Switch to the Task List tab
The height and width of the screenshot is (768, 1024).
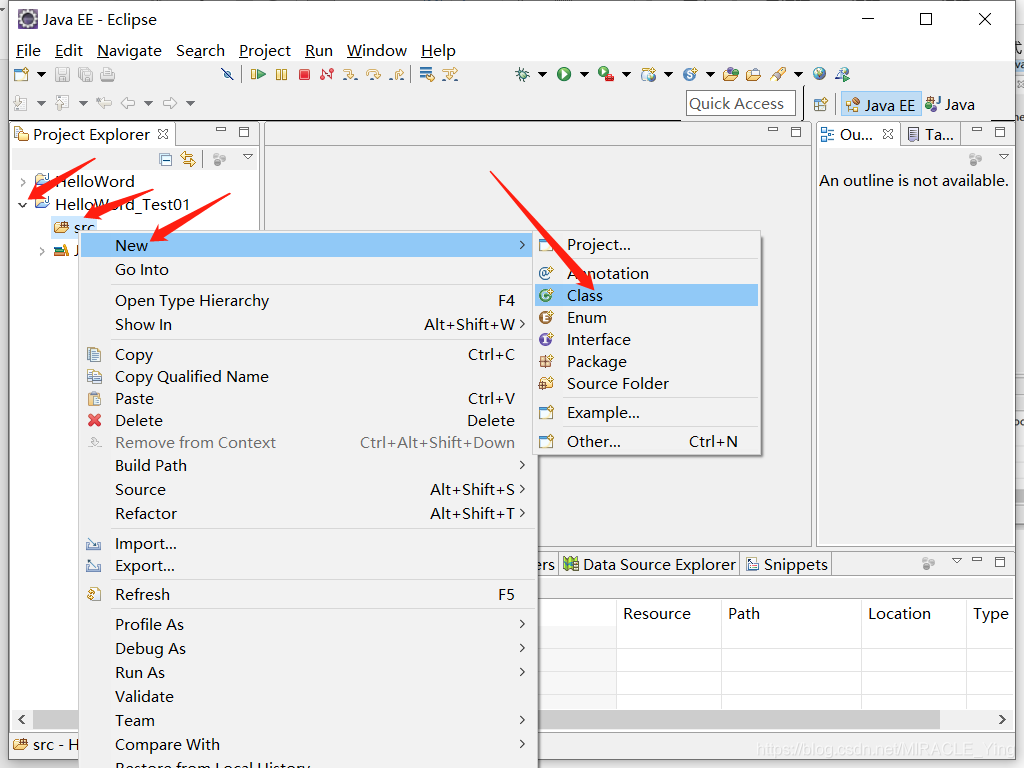[931, 135]
